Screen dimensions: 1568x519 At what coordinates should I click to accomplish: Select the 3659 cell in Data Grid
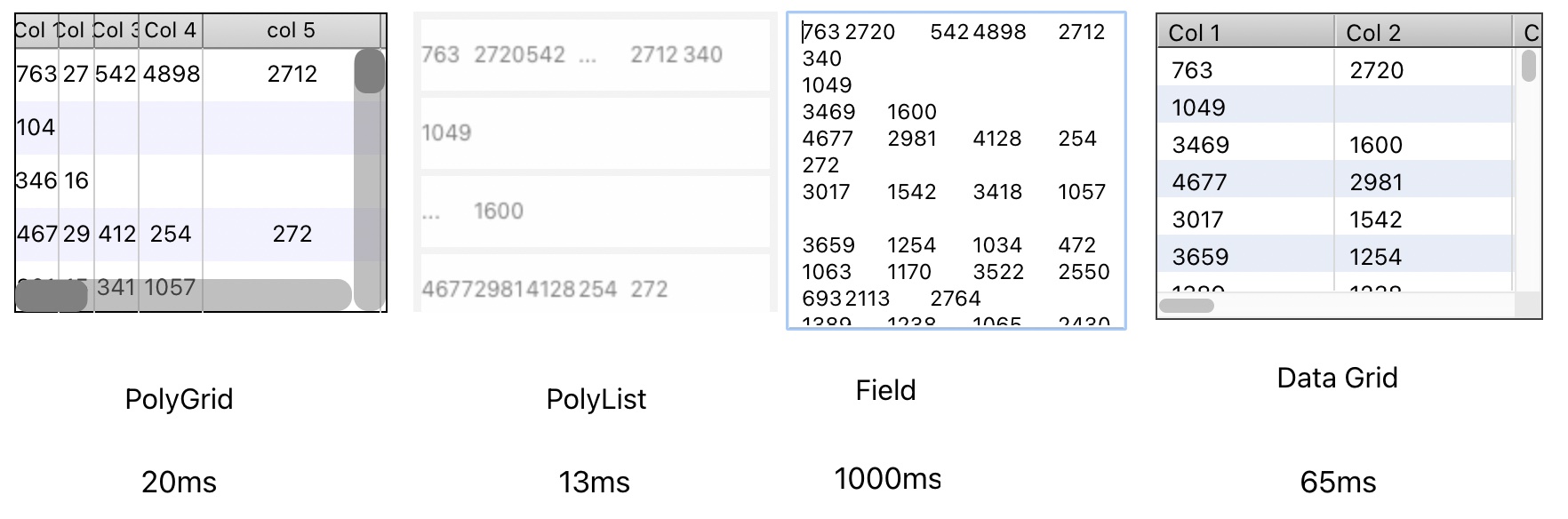pos(1200,257)
